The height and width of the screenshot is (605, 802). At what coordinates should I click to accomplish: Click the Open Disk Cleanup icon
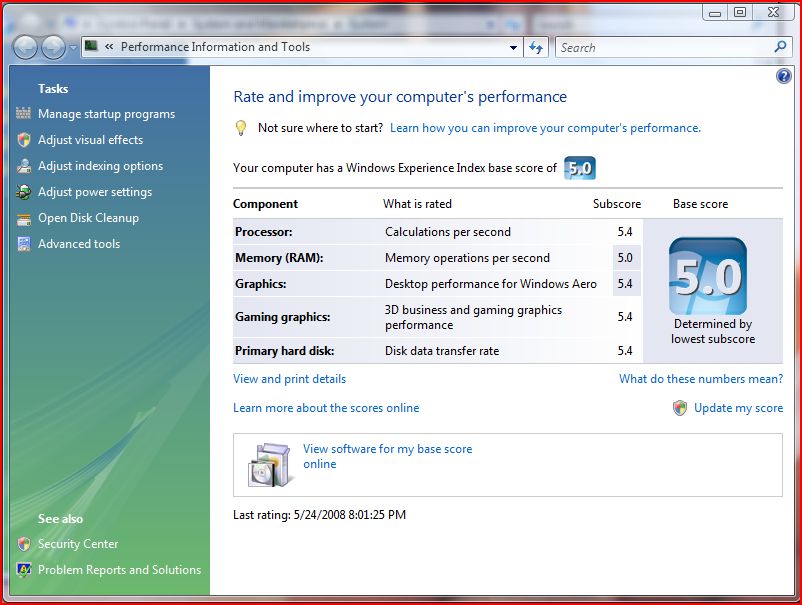pos(24,219)
